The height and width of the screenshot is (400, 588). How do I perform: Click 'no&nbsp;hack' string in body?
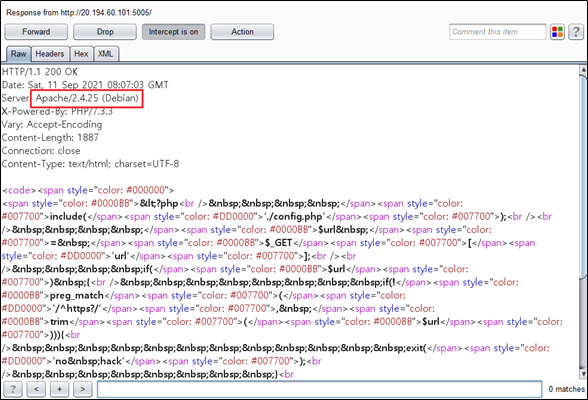[x=88, y=361]
